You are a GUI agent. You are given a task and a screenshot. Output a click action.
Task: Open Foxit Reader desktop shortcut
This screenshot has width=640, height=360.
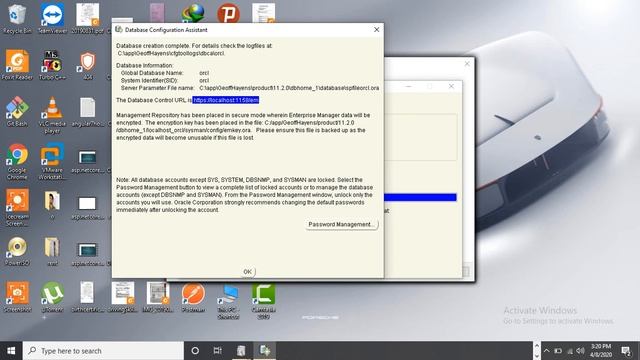pos(17,64)
